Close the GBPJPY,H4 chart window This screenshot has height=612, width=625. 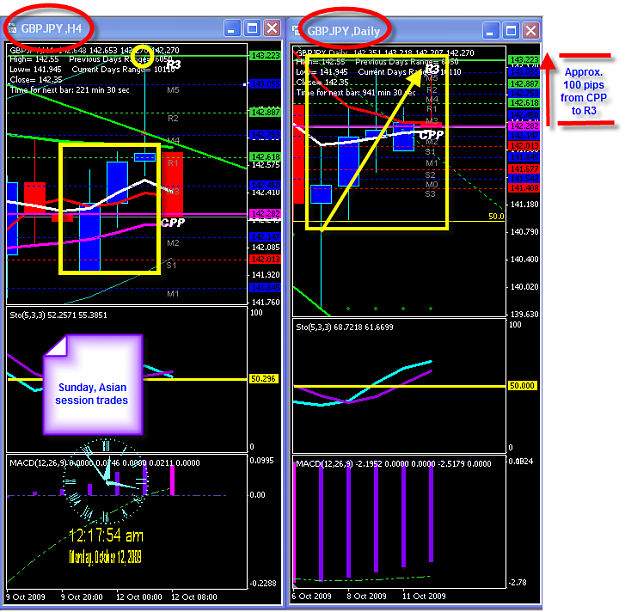(272, 28)
